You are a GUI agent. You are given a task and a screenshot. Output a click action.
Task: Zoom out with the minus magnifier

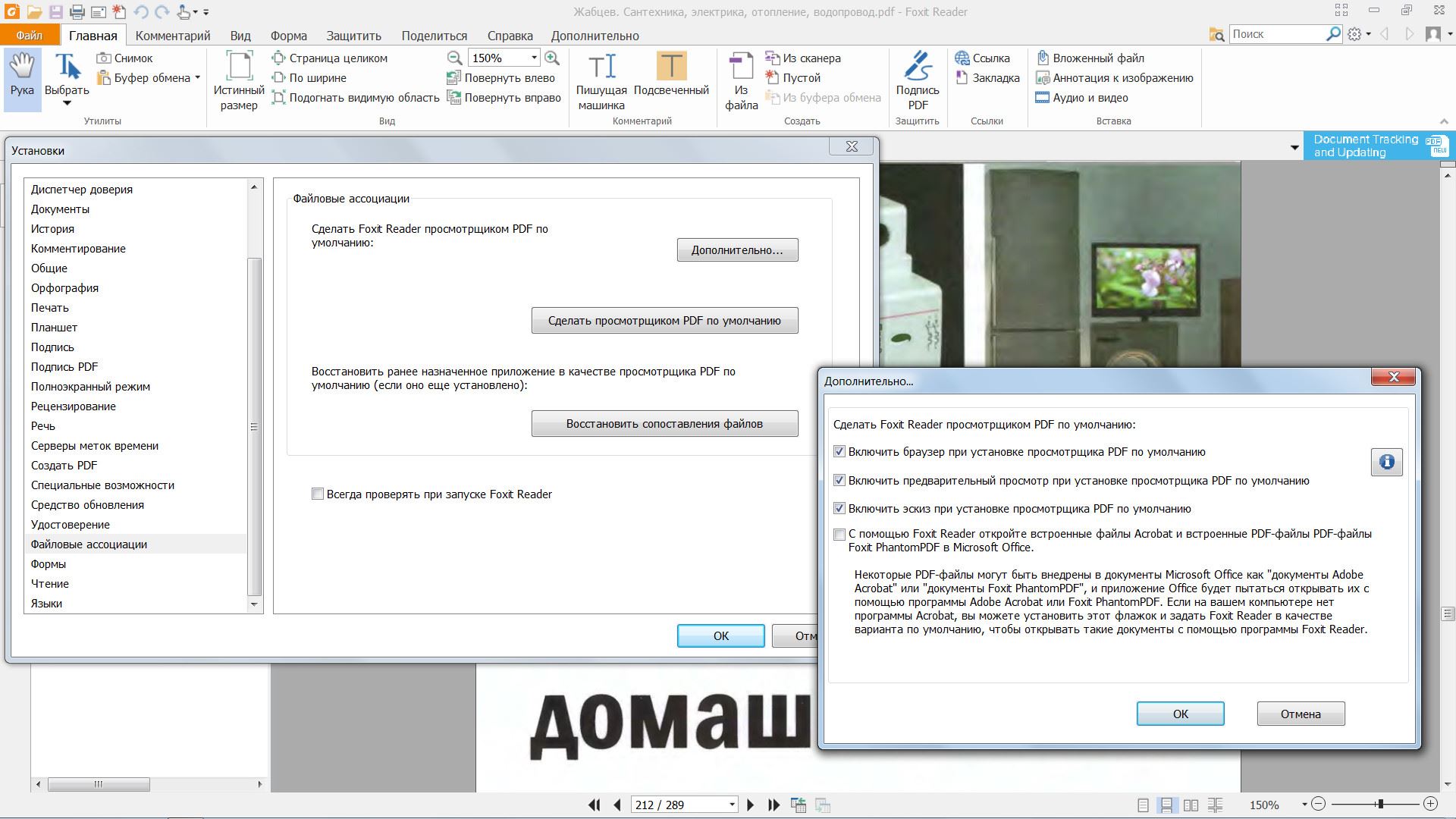coord(454,58)
